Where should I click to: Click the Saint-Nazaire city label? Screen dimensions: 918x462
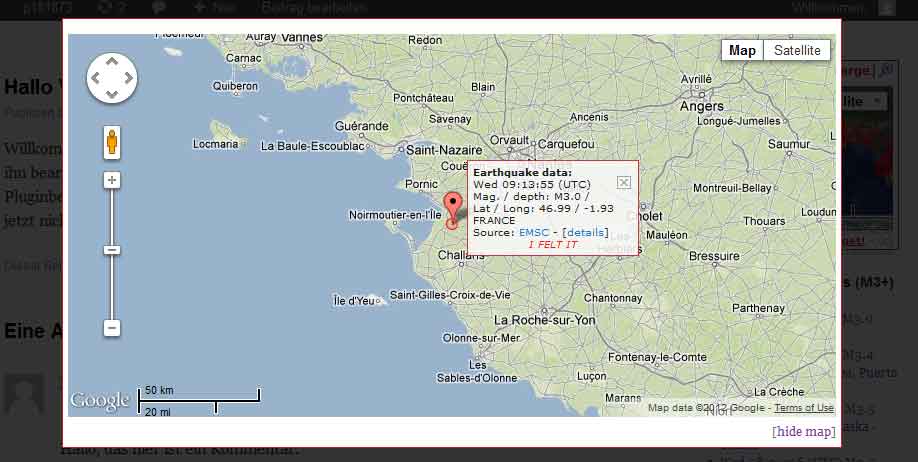pos(444,150)
